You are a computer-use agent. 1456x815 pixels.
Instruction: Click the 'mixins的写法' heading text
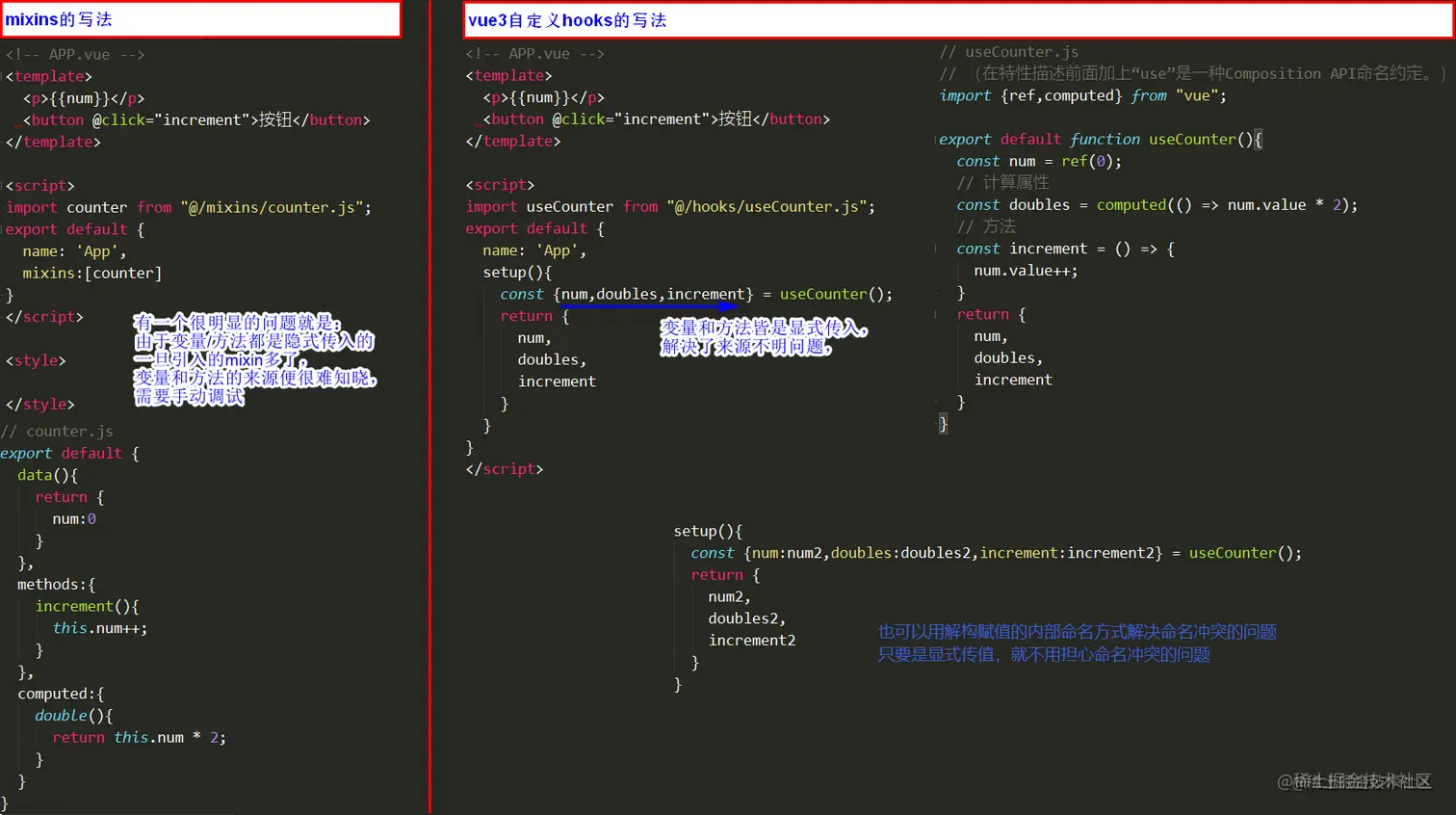click(x=59, y=19)
